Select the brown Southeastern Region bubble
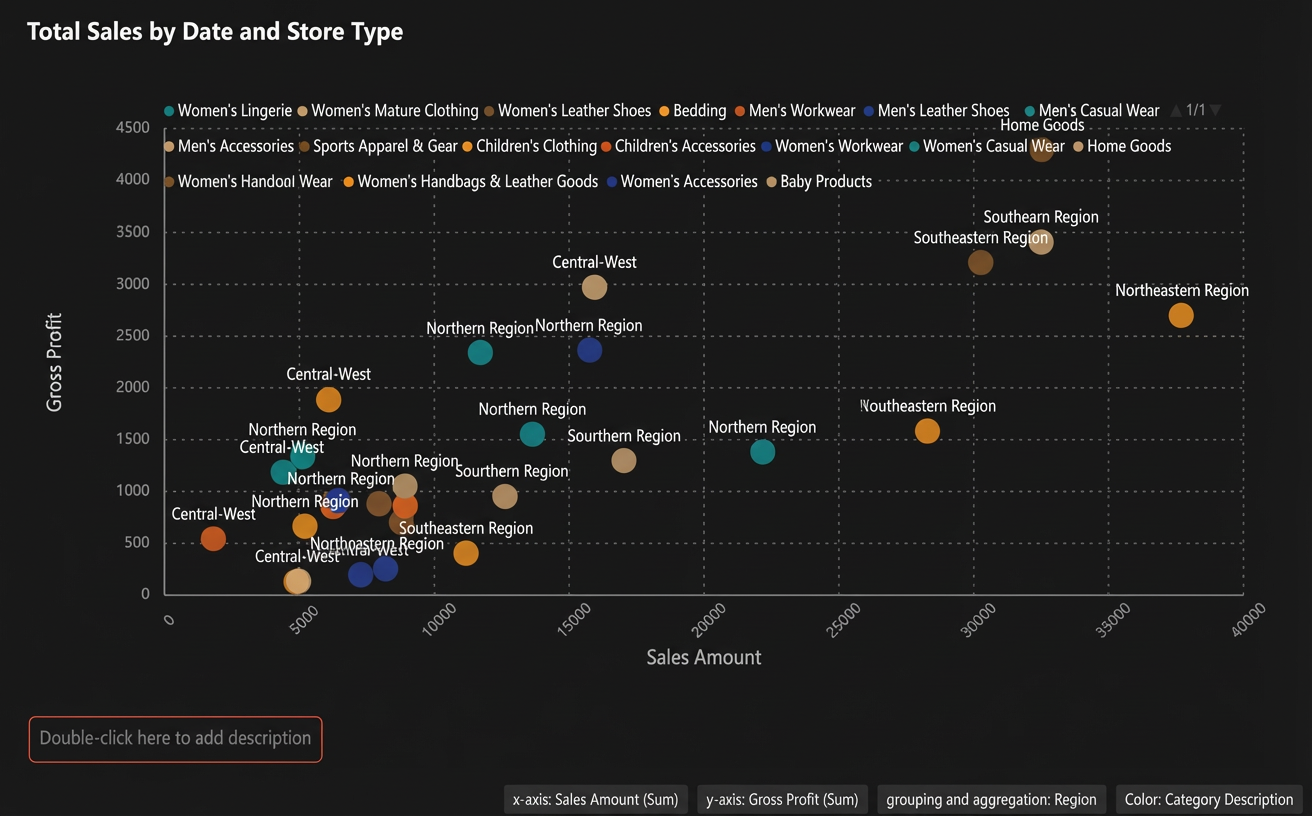The width and height of the screenshot is (1312, 816). tap(981, 262)
